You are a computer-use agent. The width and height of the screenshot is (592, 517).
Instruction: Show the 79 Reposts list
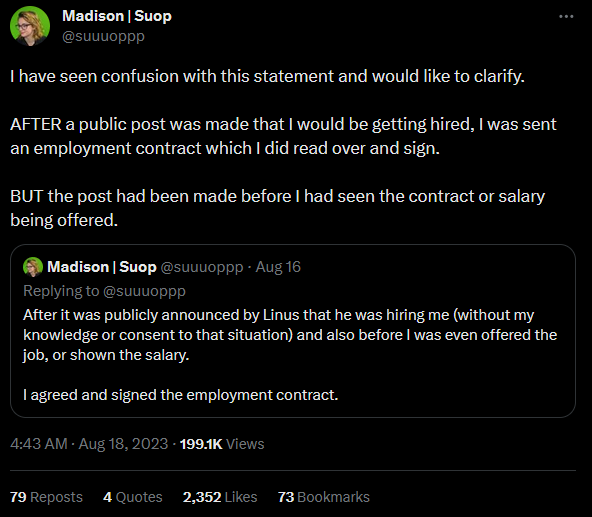(46, 497)
